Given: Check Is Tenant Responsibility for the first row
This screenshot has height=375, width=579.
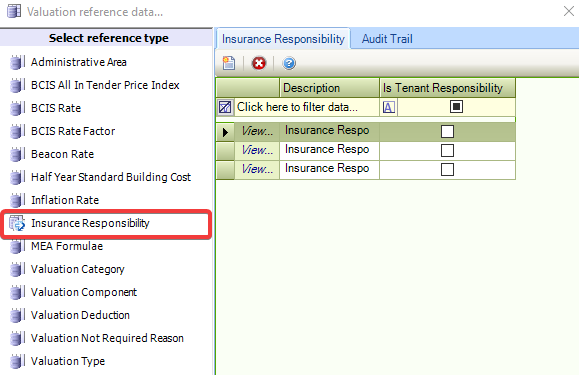Looking at the screenshot, I should coord(447,131).
